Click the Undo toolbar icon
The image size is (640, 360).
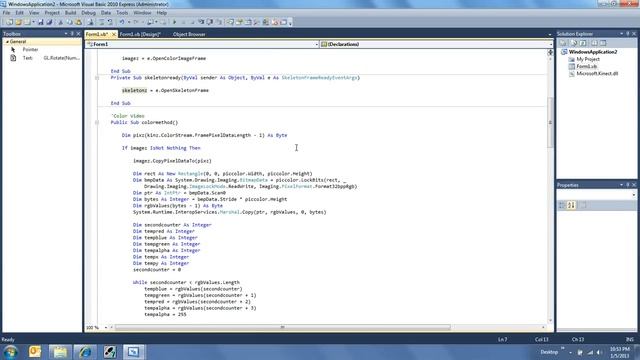pos(122,22)
